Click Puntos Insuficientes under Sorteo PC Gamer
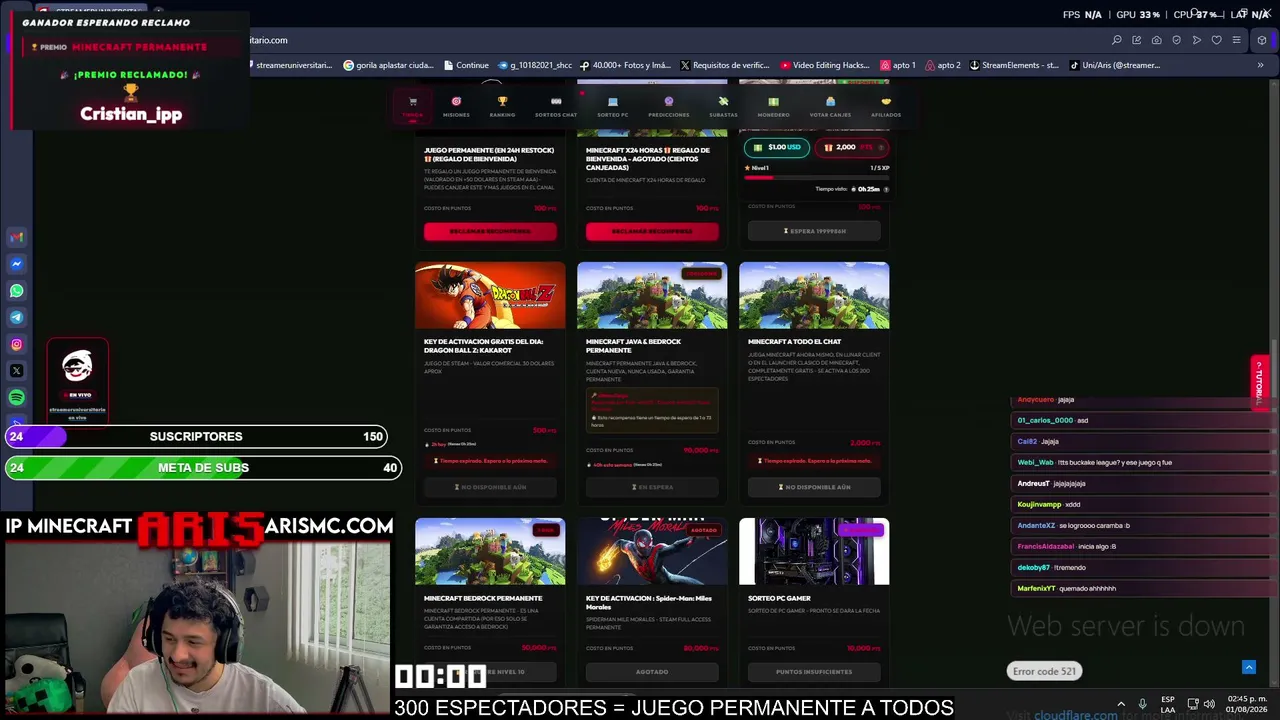 [814, 672]
